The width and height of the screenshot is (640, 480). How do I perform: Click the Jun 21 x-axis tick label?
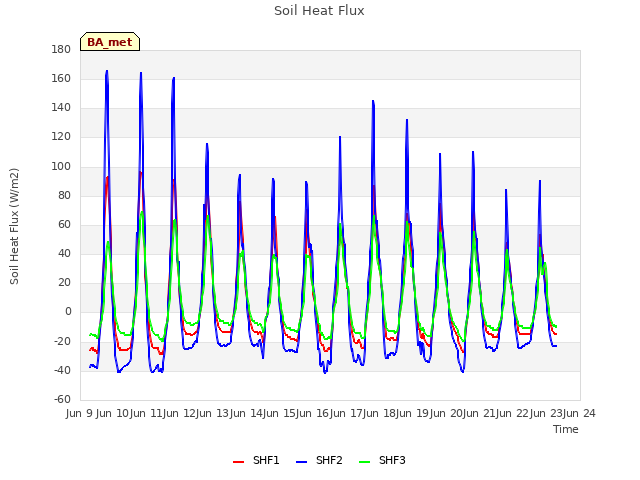477,413
